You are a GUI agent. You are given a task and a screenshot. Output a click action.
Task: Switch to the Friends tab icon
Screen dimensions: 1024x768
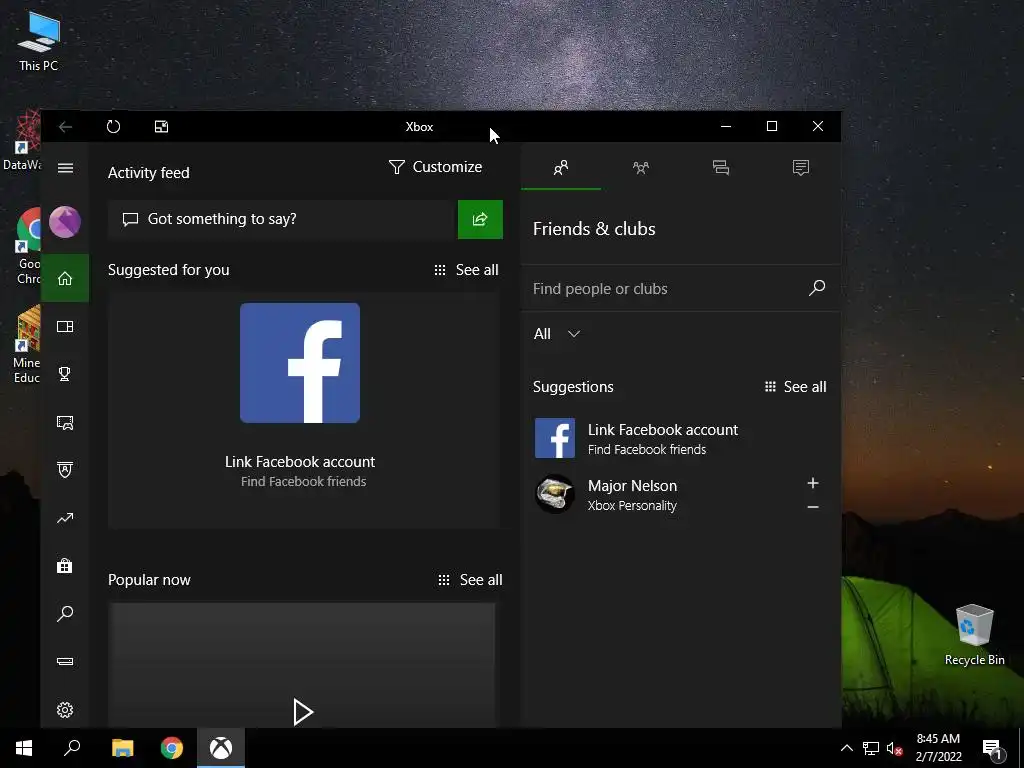point(561,168)
